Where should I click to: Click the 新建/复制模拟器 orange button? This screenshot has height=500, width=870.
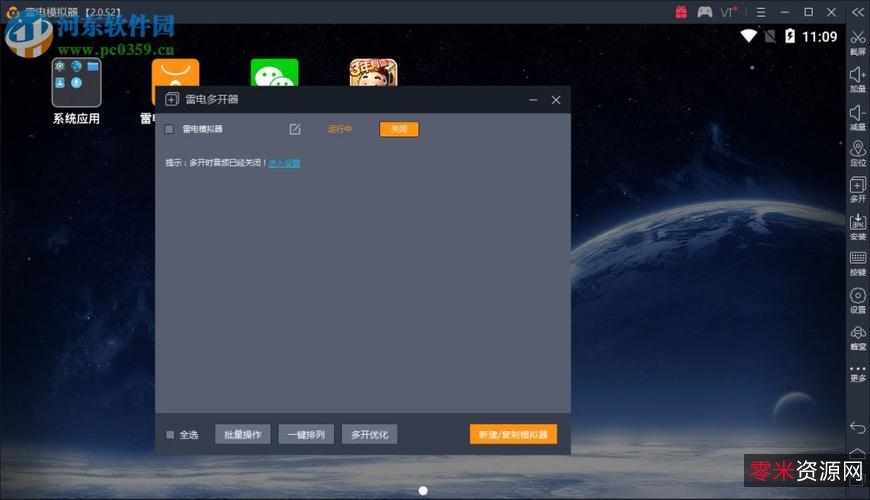(513, 435)
